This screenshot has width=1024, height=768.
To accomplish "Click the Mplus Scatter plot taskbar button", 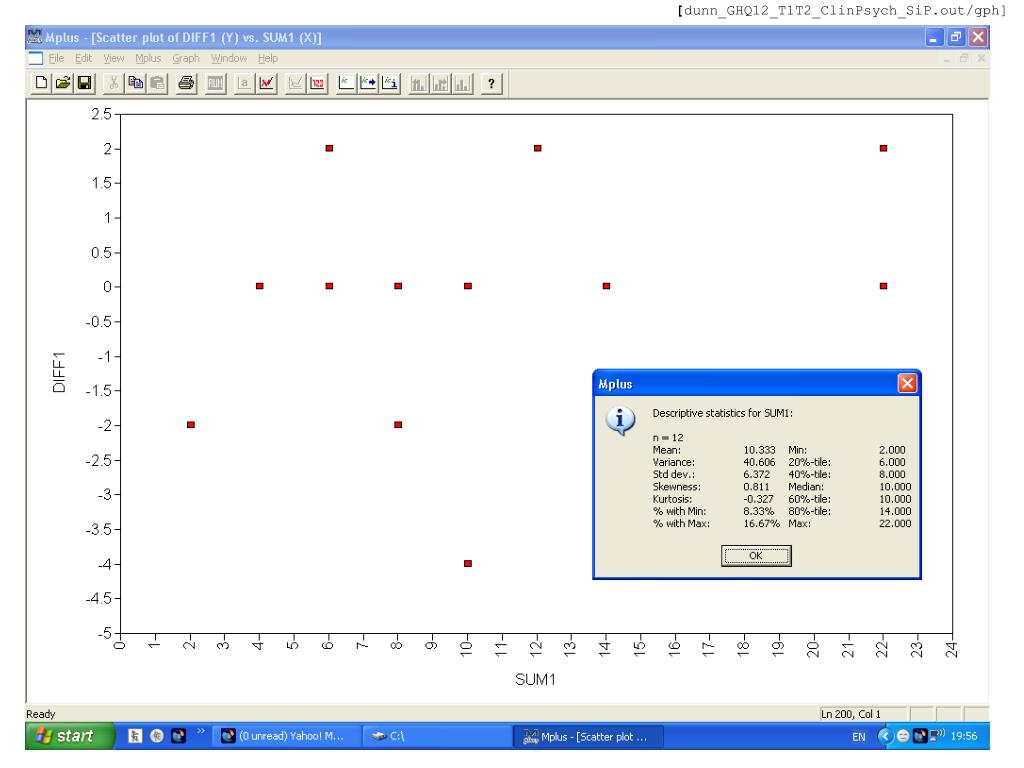I will point(589,736).
